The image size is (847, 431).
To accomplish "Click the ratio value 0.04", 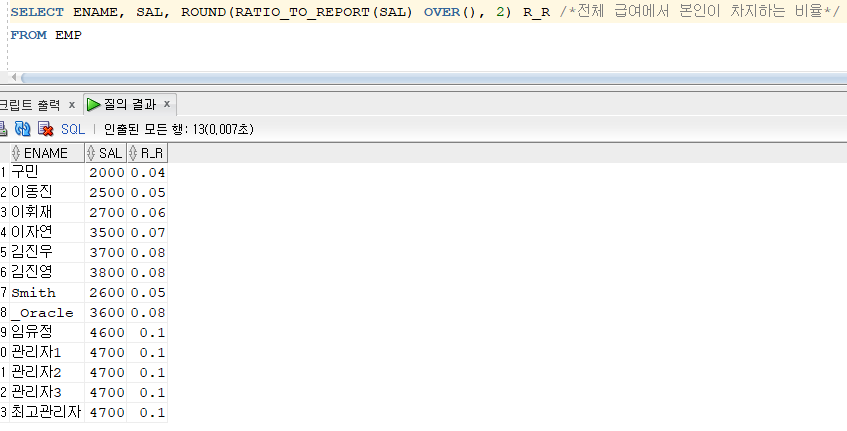I will pyautogui.click(x=148, y=173).
